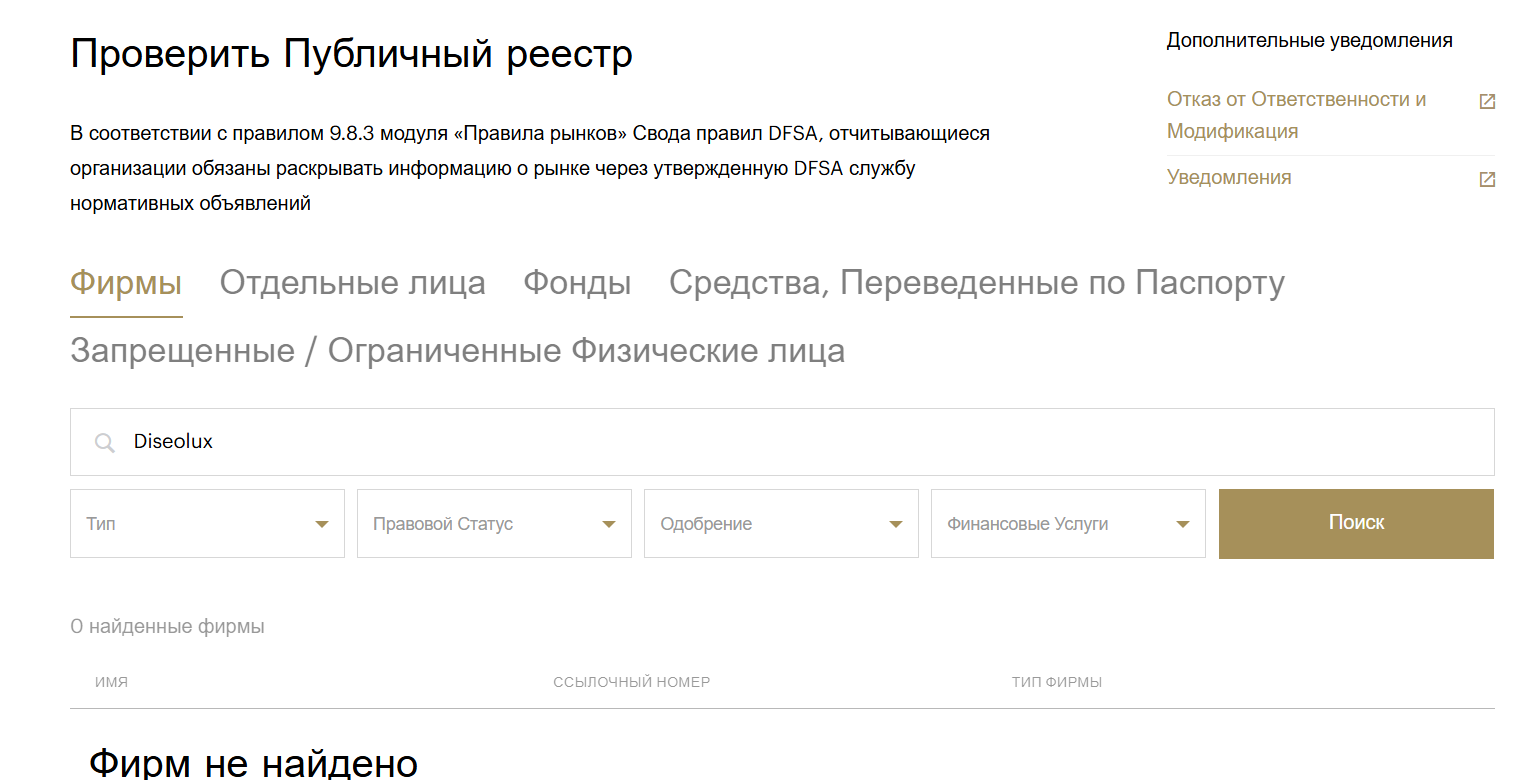Switch to the Фирмы tab
This screenshot has height=780, width=1525.
pyautogui.click(x=126, y=283)
